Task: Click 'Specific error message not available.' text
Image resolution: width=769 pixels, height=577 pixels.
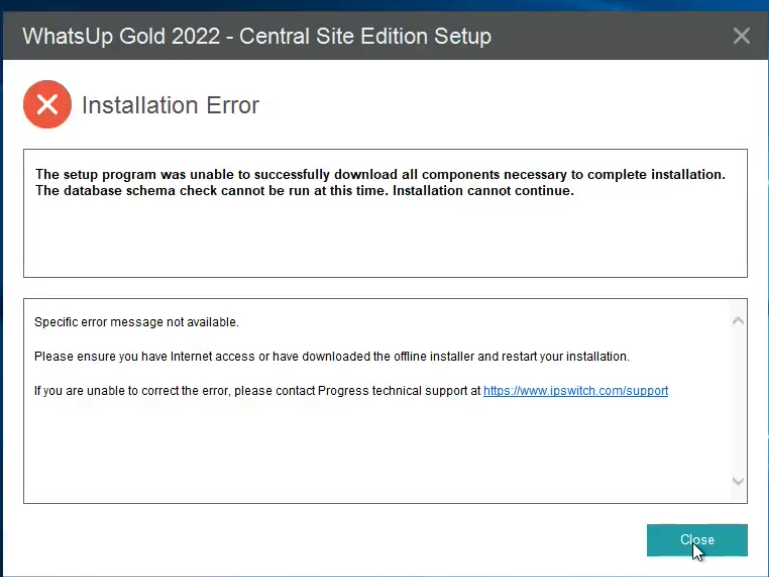Action: click(x=136, y=322)
